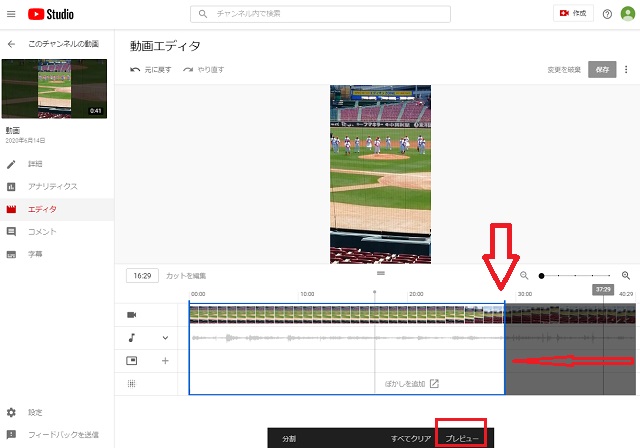Viewport: 640px width, 448px height.
Task: Click the right blue trim handle
Action: coord(505,349)
